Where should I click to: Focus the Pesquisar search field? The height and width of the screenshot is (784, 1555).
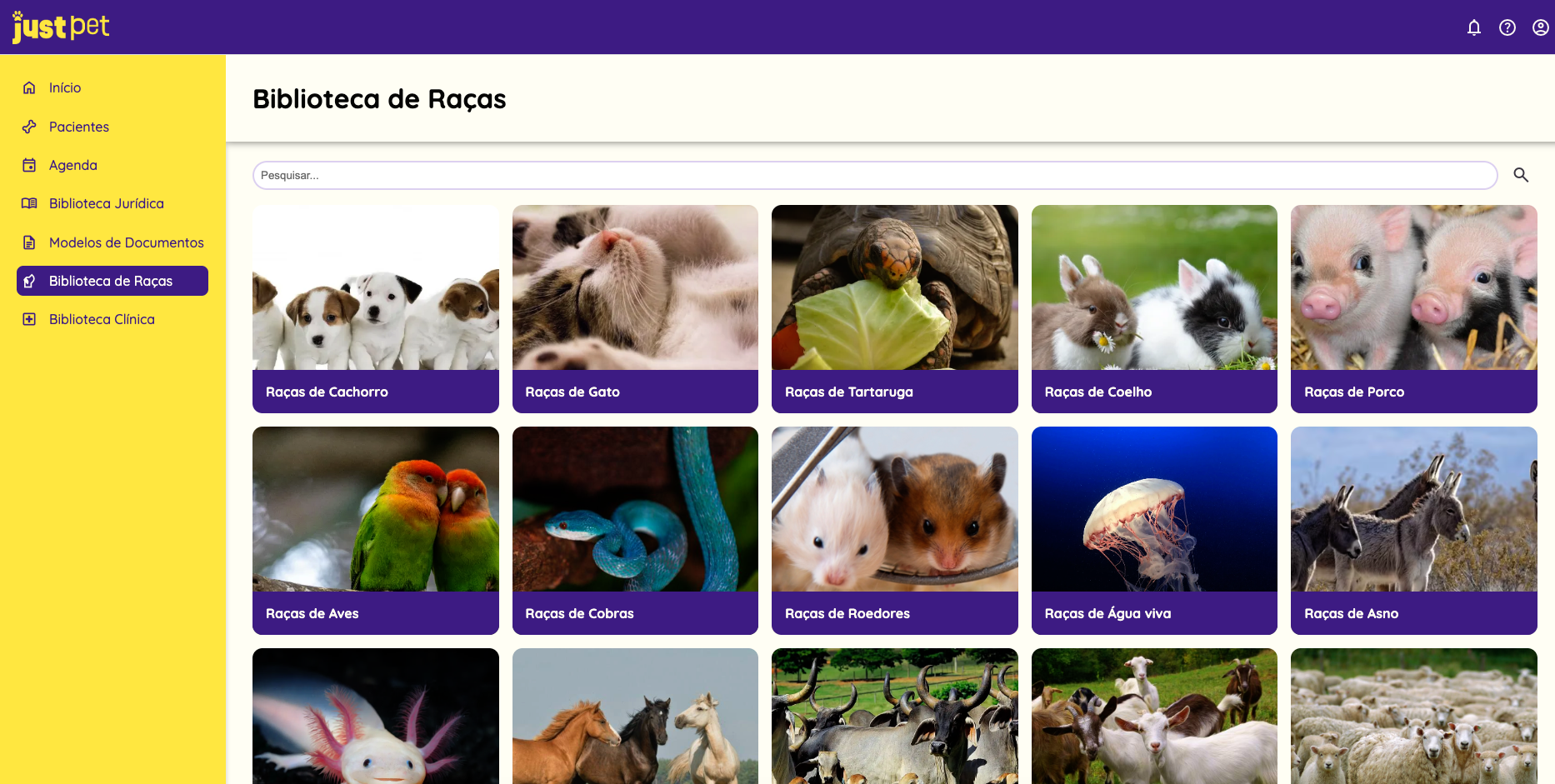coord(875,175)
